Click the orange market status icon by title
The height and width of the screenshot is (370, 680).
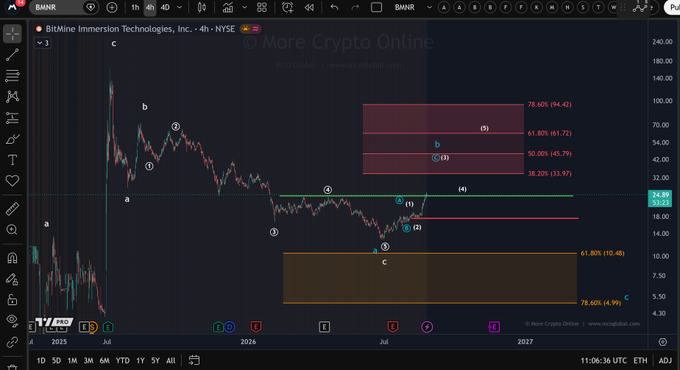click(x=245, y=29)
